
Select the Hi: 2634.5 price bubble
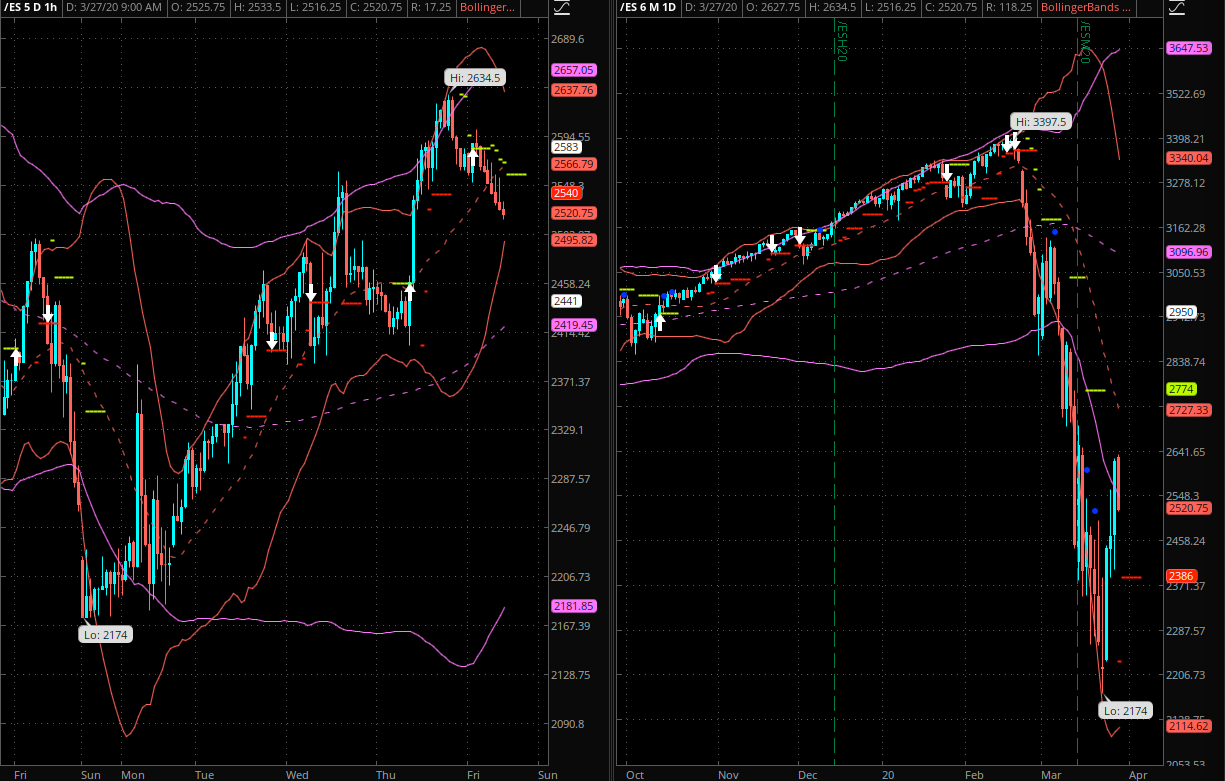pyautogui.click(x=476, y=77)
